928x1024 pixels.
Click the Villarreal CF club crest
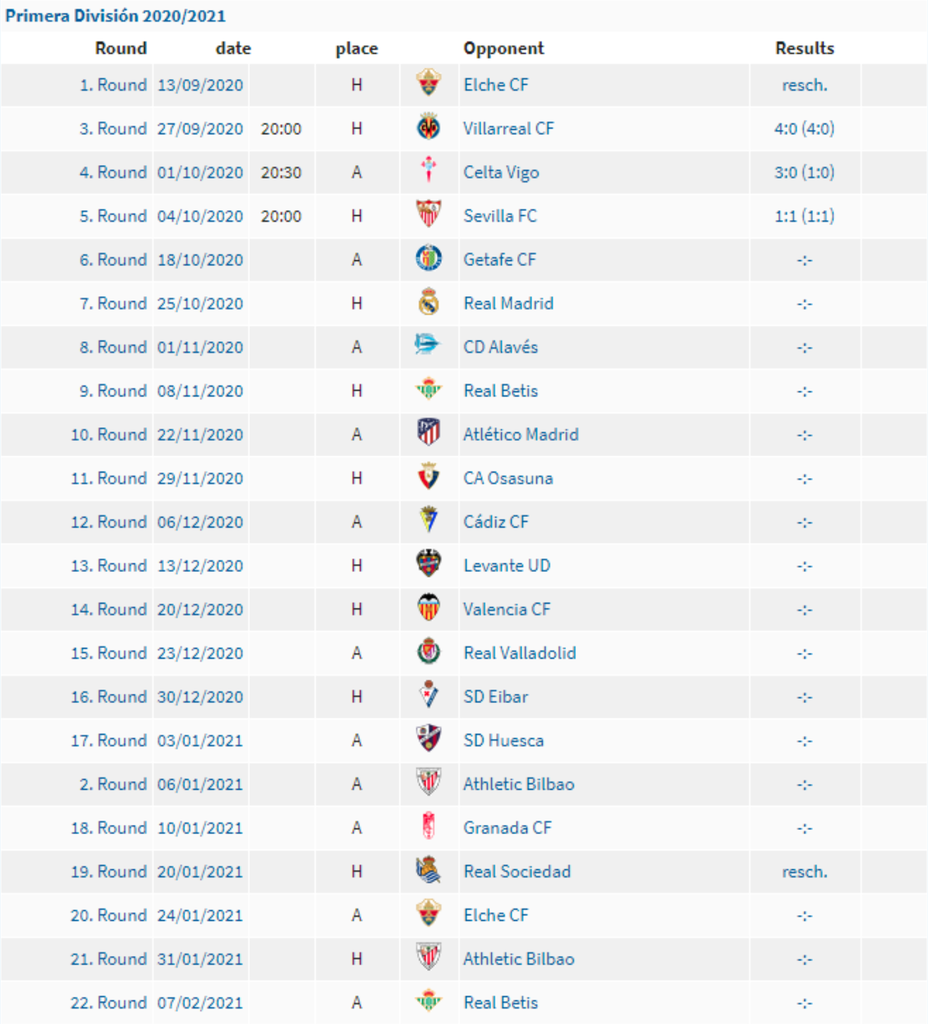[429, 128]
